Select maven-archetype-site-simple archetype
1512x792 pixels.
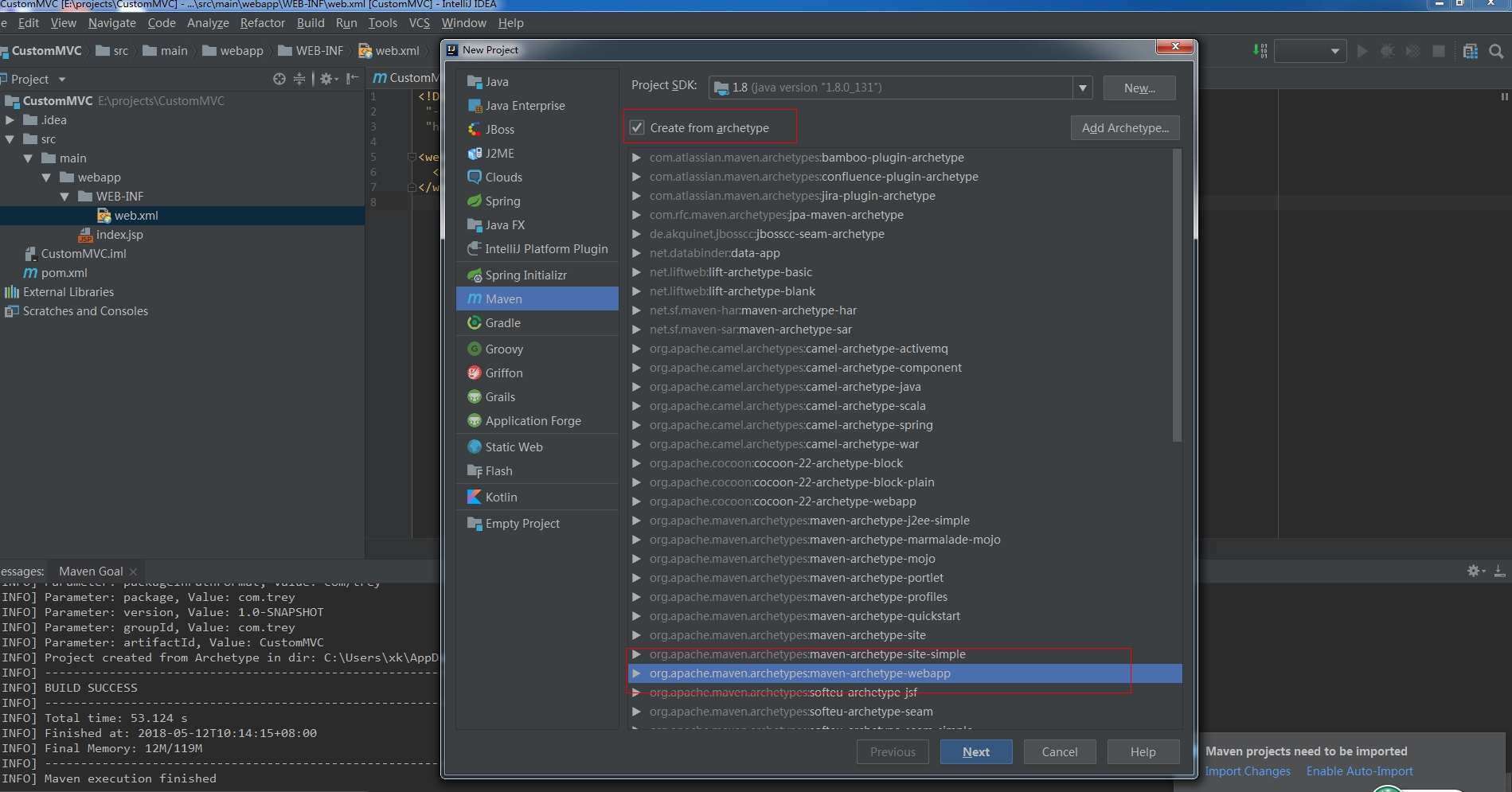[904, 654]
